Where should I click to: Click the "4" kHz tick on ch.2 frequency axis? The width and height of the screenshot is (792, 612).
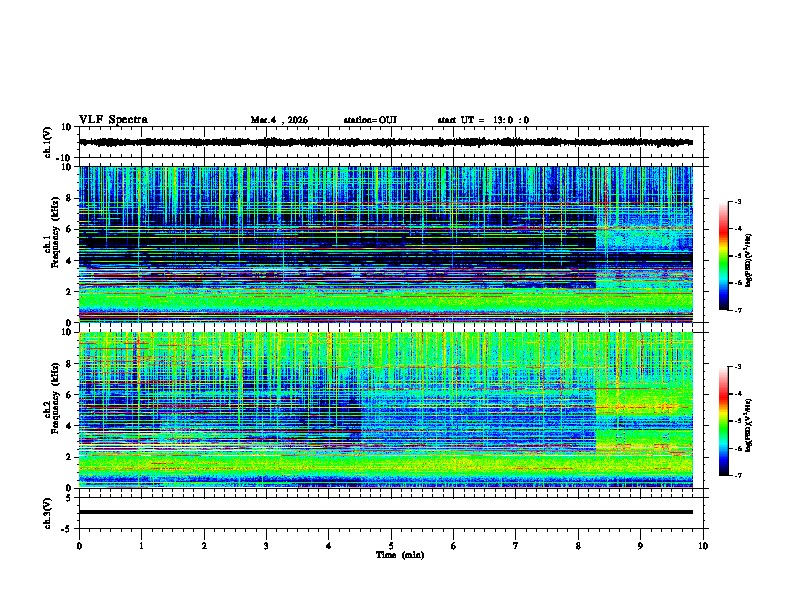coord(70,426)
